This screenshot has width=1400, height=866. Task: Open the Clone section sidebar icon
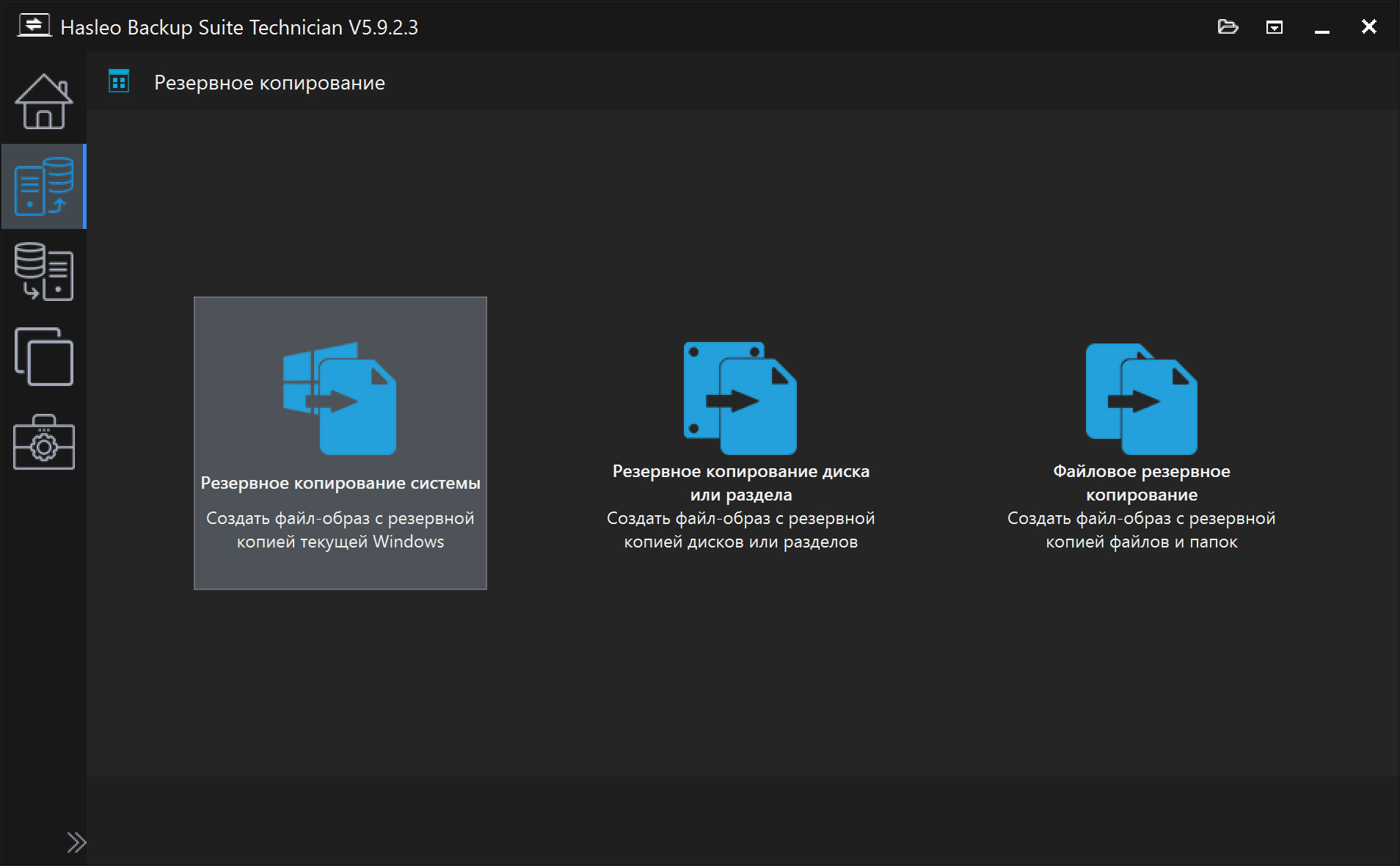click(44, 357)
